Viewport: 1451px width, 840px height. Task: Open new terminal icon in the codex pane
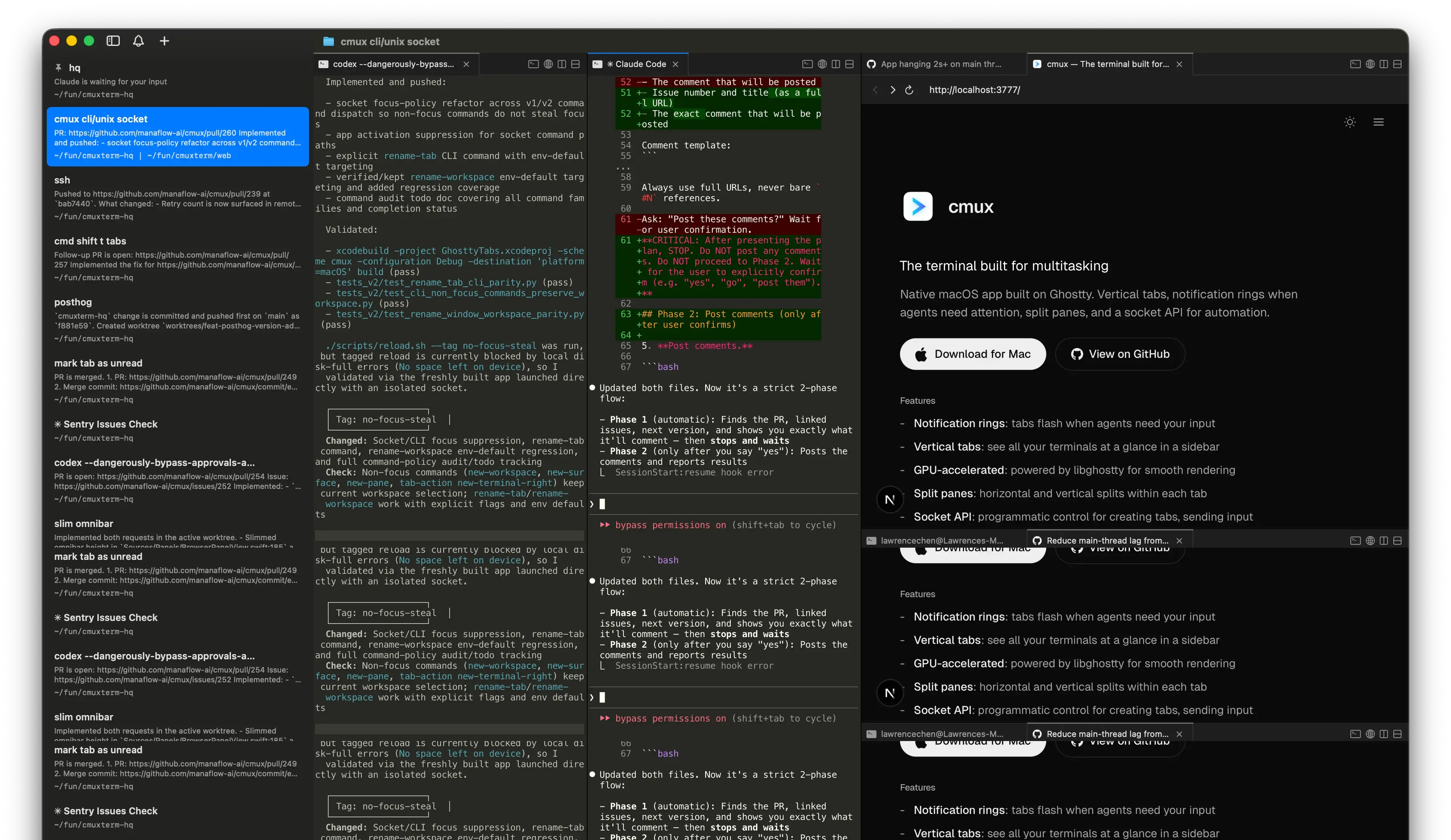pyautogui.click(x=533, y=65)
